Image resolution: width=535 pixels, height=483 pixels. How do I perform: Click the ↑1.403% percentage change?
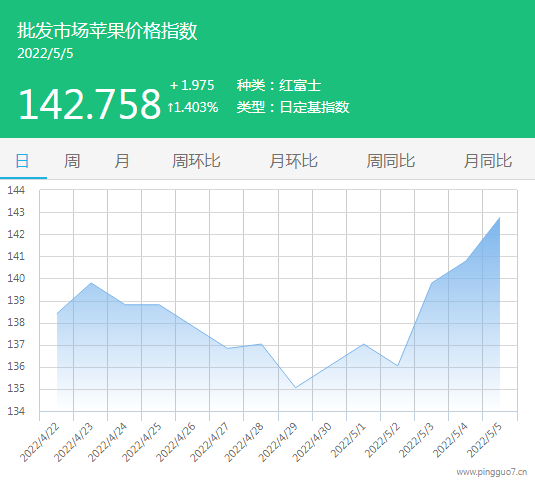pyautogui.click(x=193, y=107)
